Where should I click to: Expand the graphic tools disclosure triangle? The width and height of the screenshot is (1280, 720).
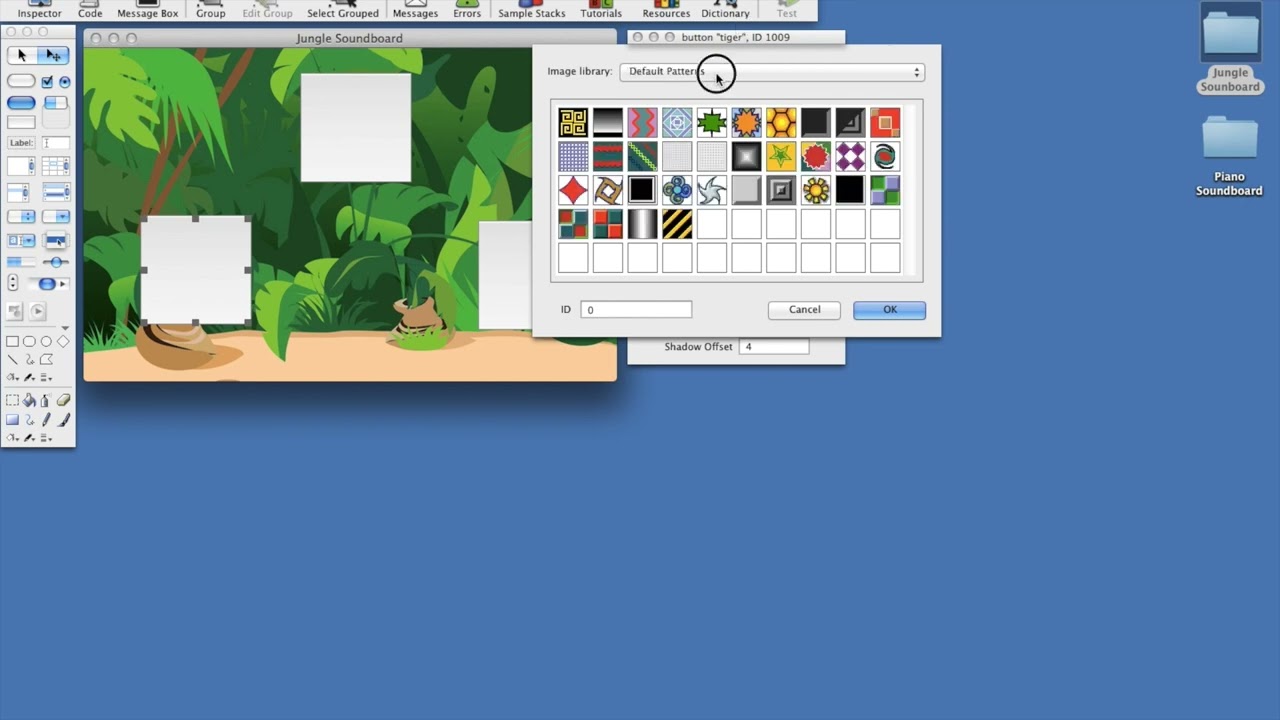coord(65,328)
